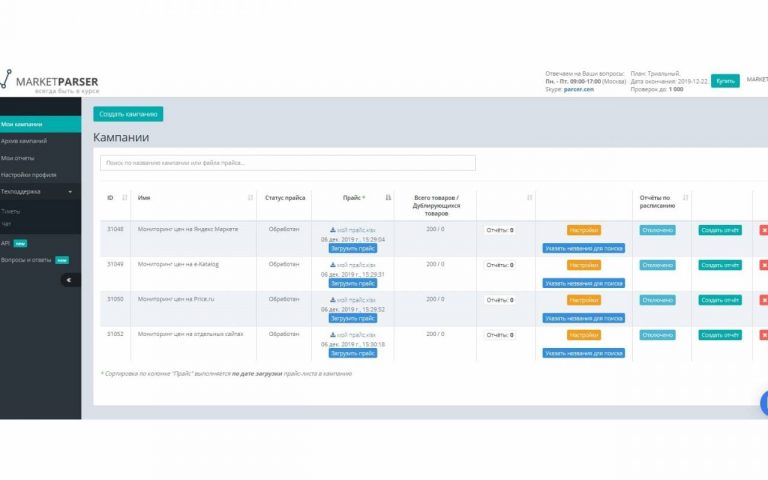This screenshot has height=480, width=768.
Task: Sort by Имя column arrows
Action: 250,198
